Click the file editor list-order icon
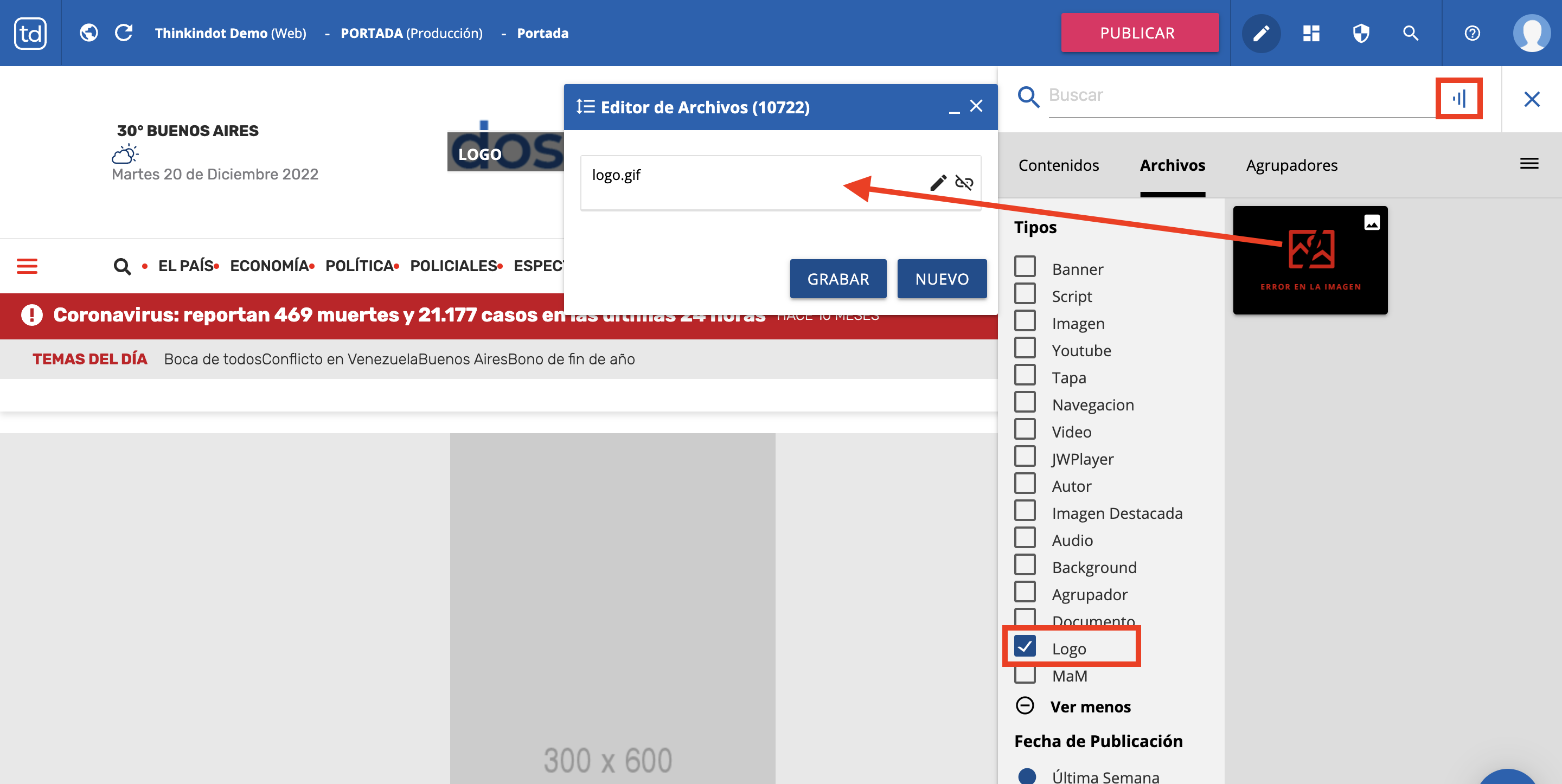 tap(585, 107)
